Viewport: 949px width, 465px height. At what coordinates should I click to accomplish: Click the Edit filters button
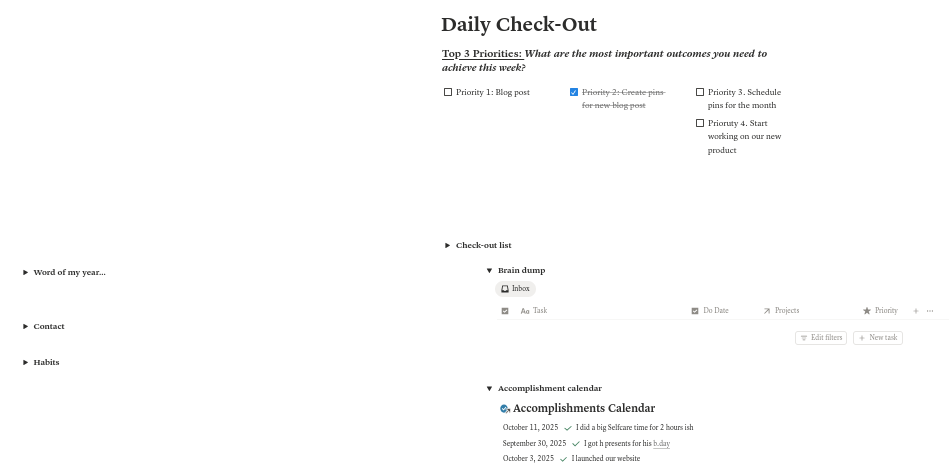tap(821, 338)
